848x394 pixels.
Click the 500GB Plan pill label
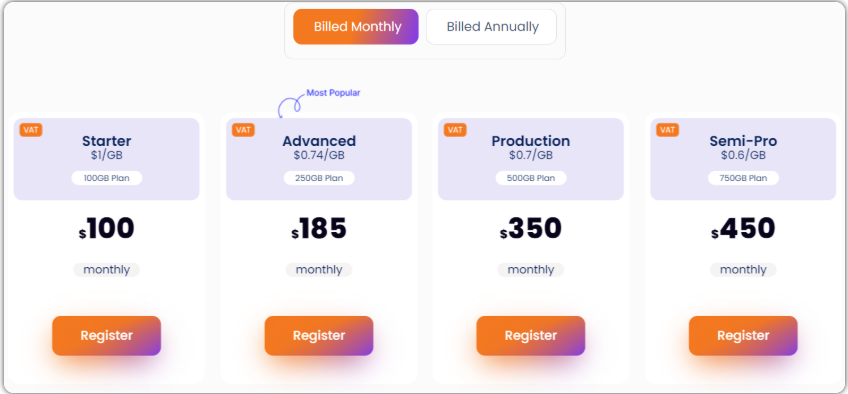pyautogui.click(x=531, y=178)
